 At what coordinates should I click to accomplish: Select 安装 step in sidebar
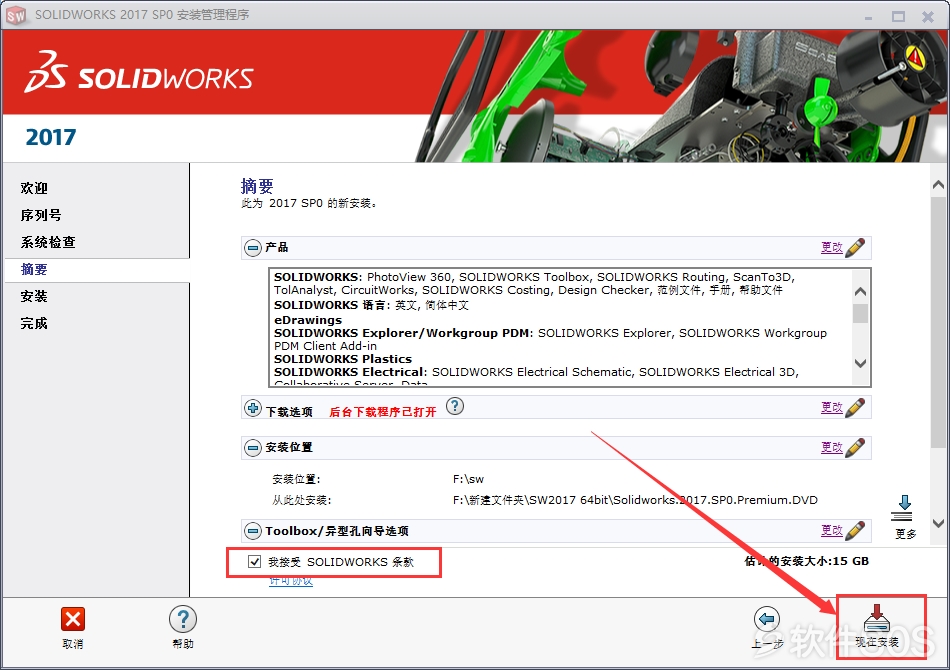(34, 296)
